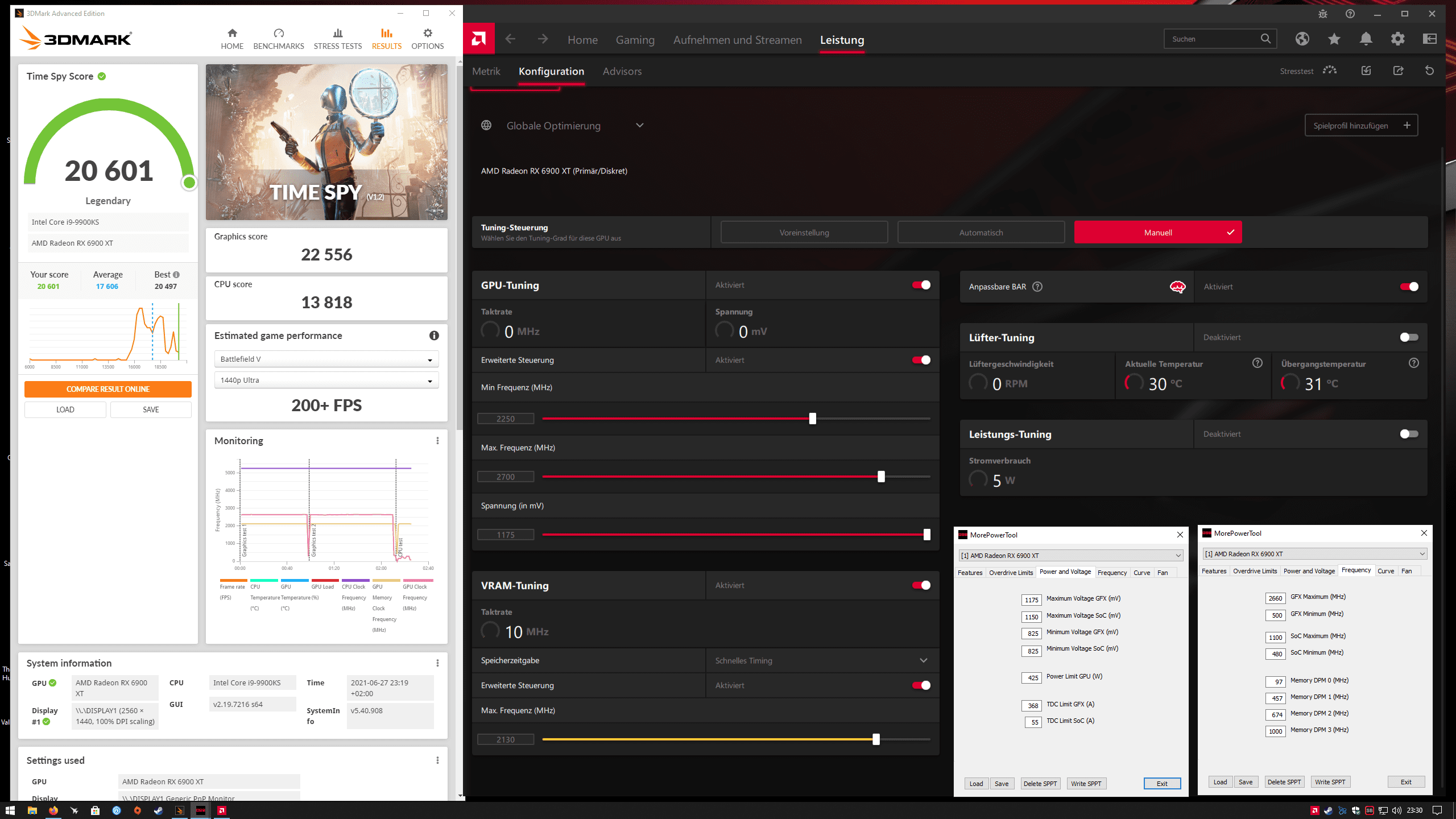
Task: Click Power Limit GPU (W) value field
Action: [1032, 677]
